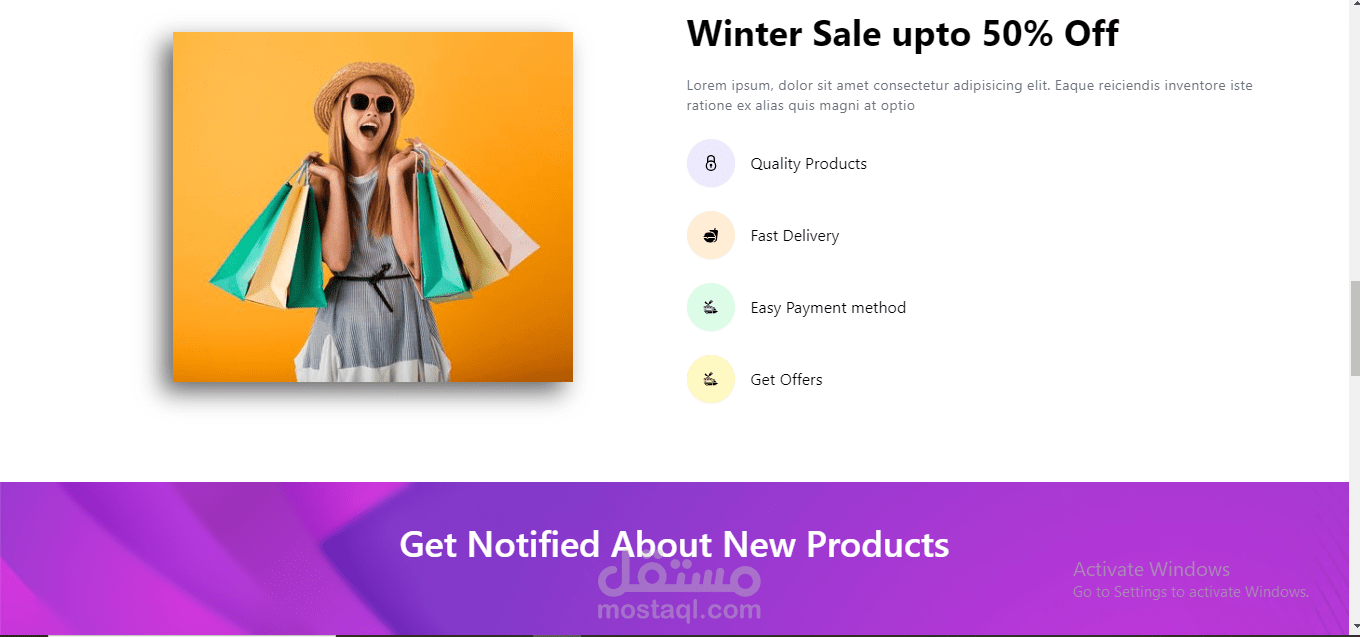The width and height of the screenshot is (1360, 637).
Task: Click the scrollbar down arrow
Action: pos(1354,628)
